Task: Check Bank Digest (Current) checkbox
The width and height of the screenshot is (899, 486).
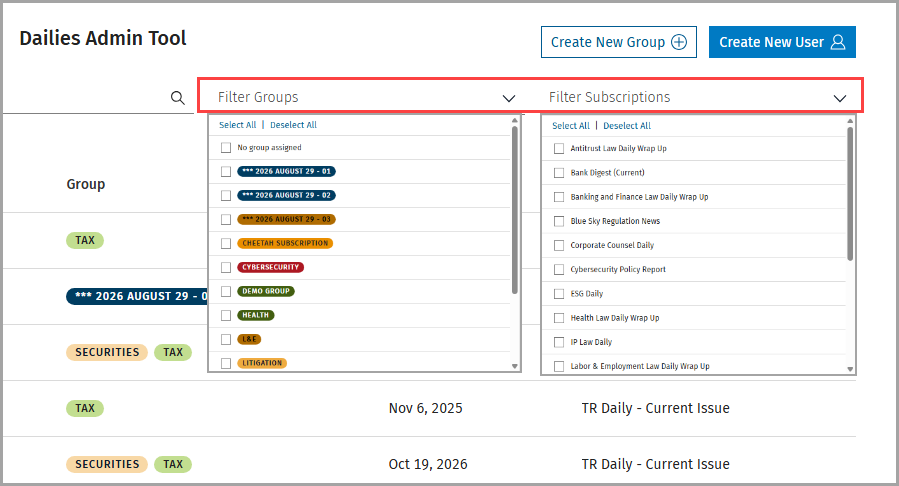Action: [559, 173]
